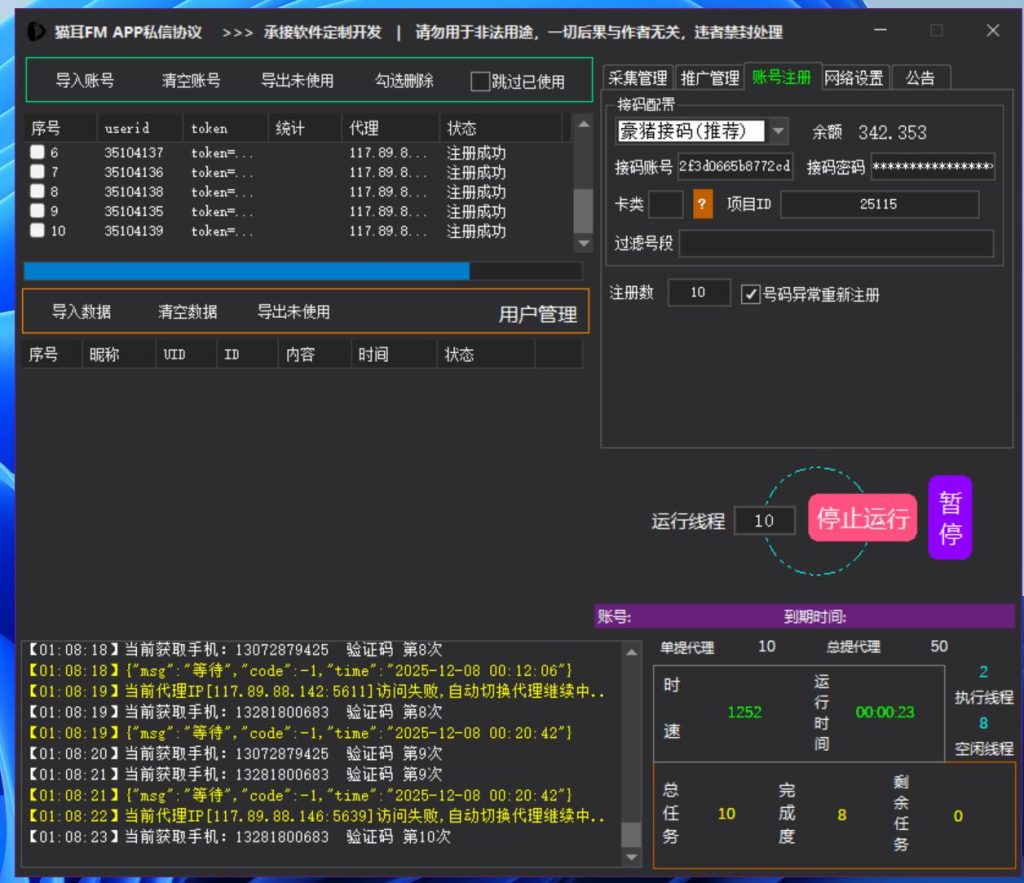Click the scroll-up arrow of account list
Viewport: 1024px width, 883px height.
[582, 125]
